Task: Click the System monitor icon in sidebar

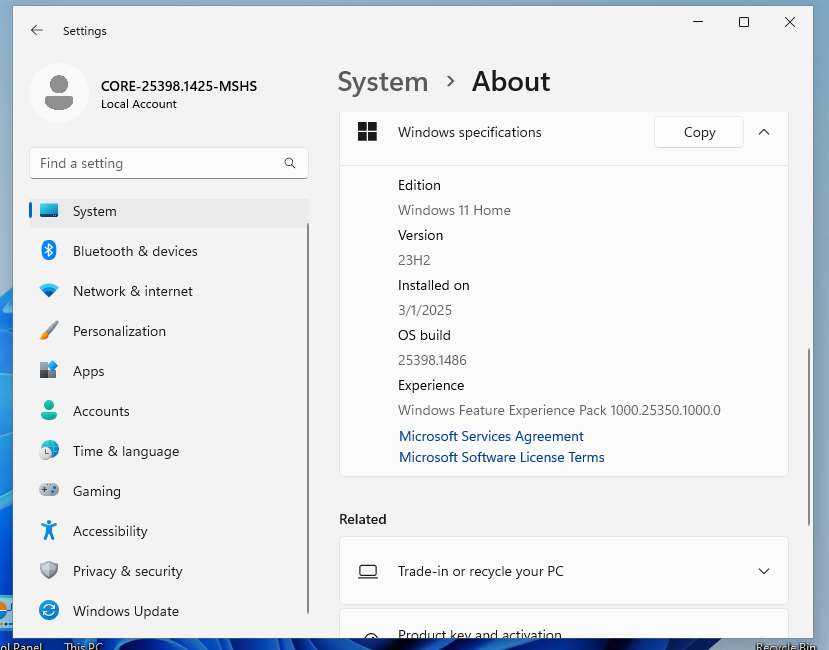Action: 49,210
